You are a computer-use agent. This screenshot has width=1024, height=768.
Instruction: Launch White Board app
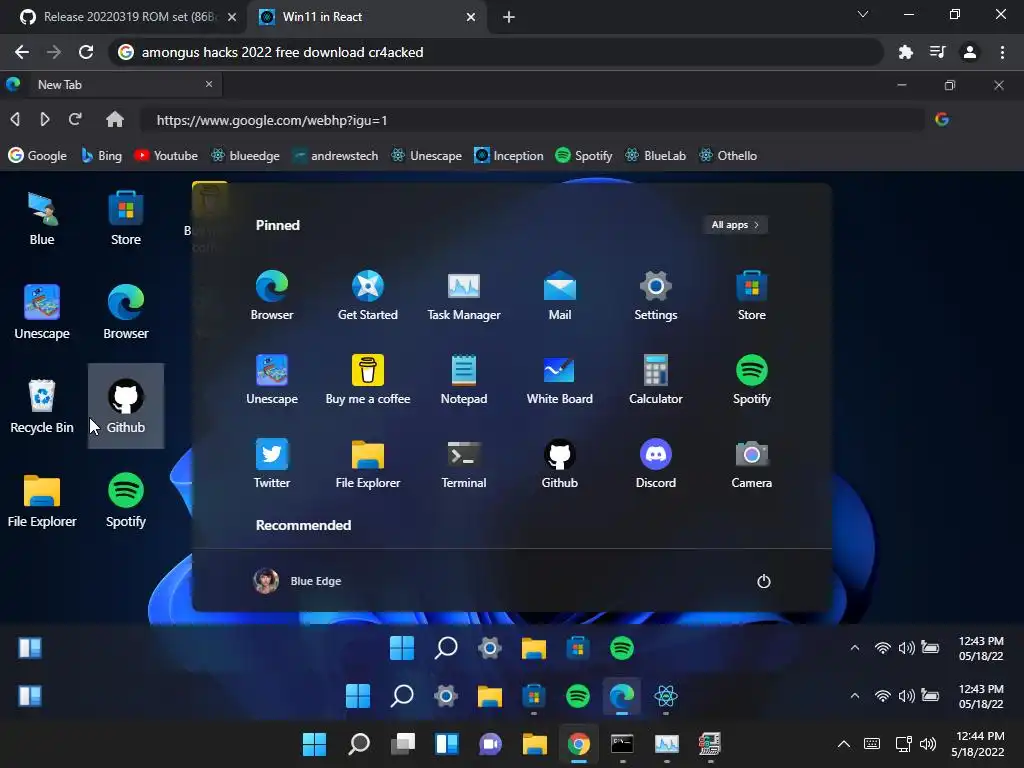(560, 379)
